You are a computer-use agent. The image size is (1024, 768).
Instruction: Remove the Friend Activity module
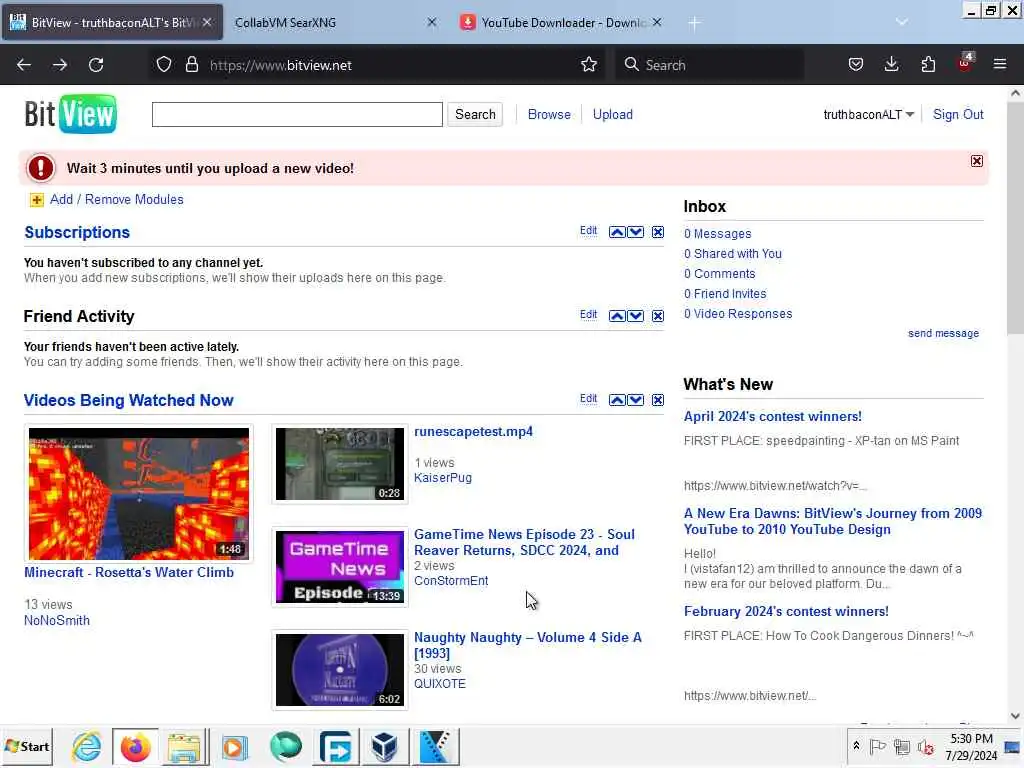658,315
